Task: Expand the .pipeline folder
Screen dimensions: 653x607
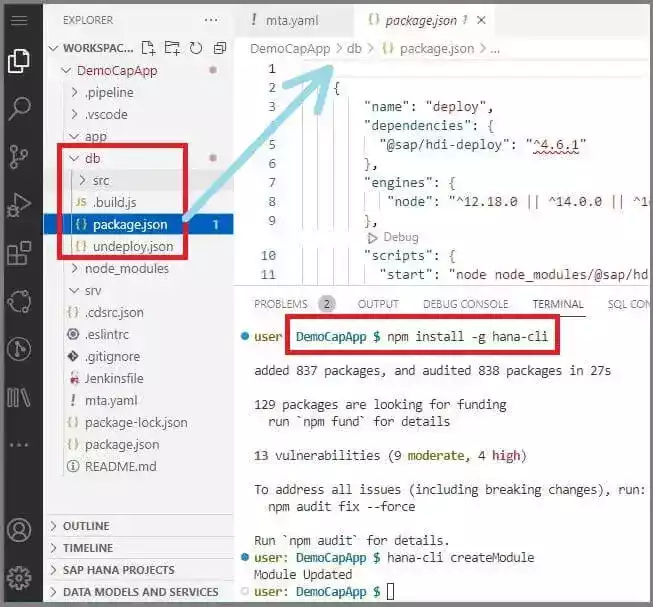Action: [75, 92]
